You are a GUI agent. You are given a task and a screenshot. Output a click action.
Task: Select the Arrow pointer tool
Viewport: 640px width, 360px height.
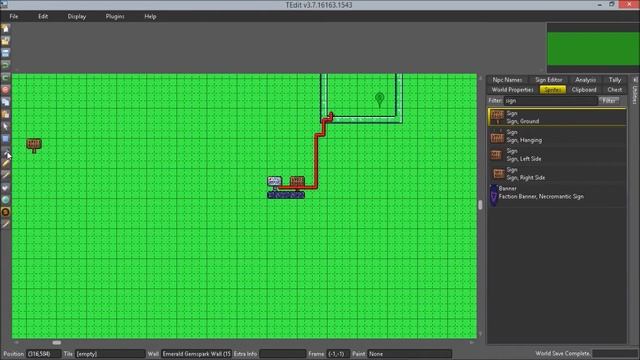(x=6, y=127)
